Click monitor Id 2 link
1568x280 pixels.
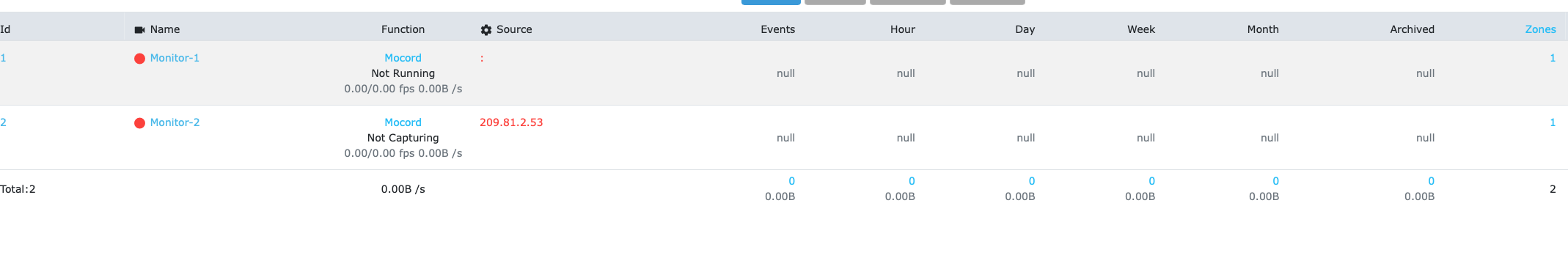point(3,122)
